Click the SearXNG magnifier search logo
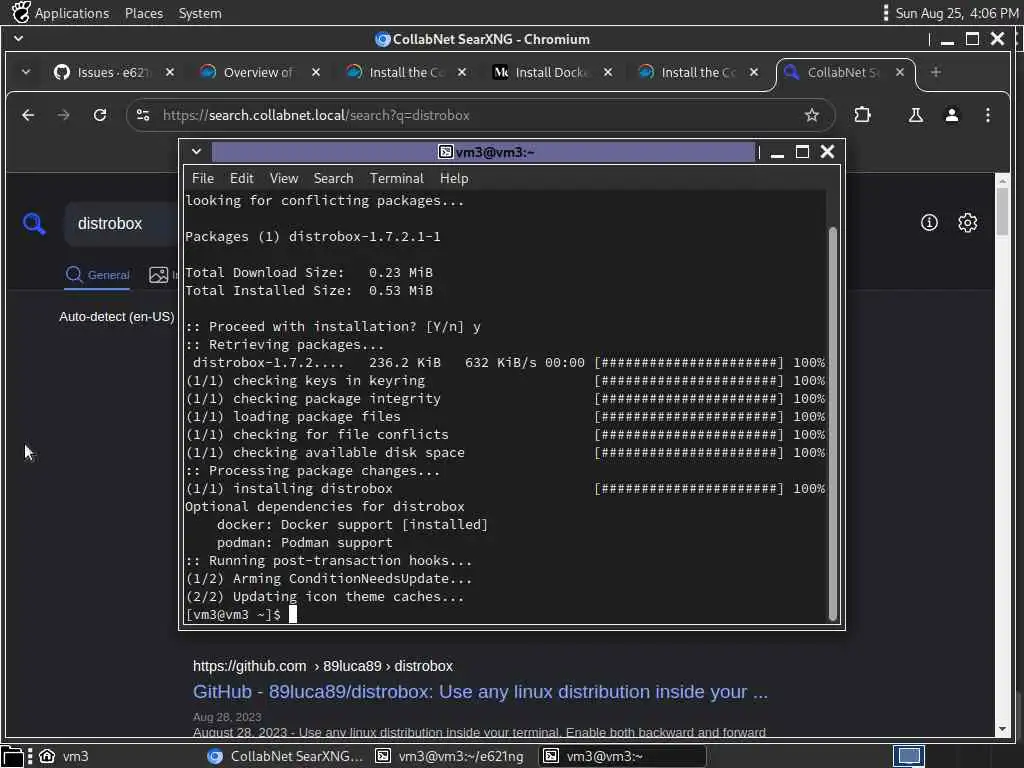 [x=34, y=223]
